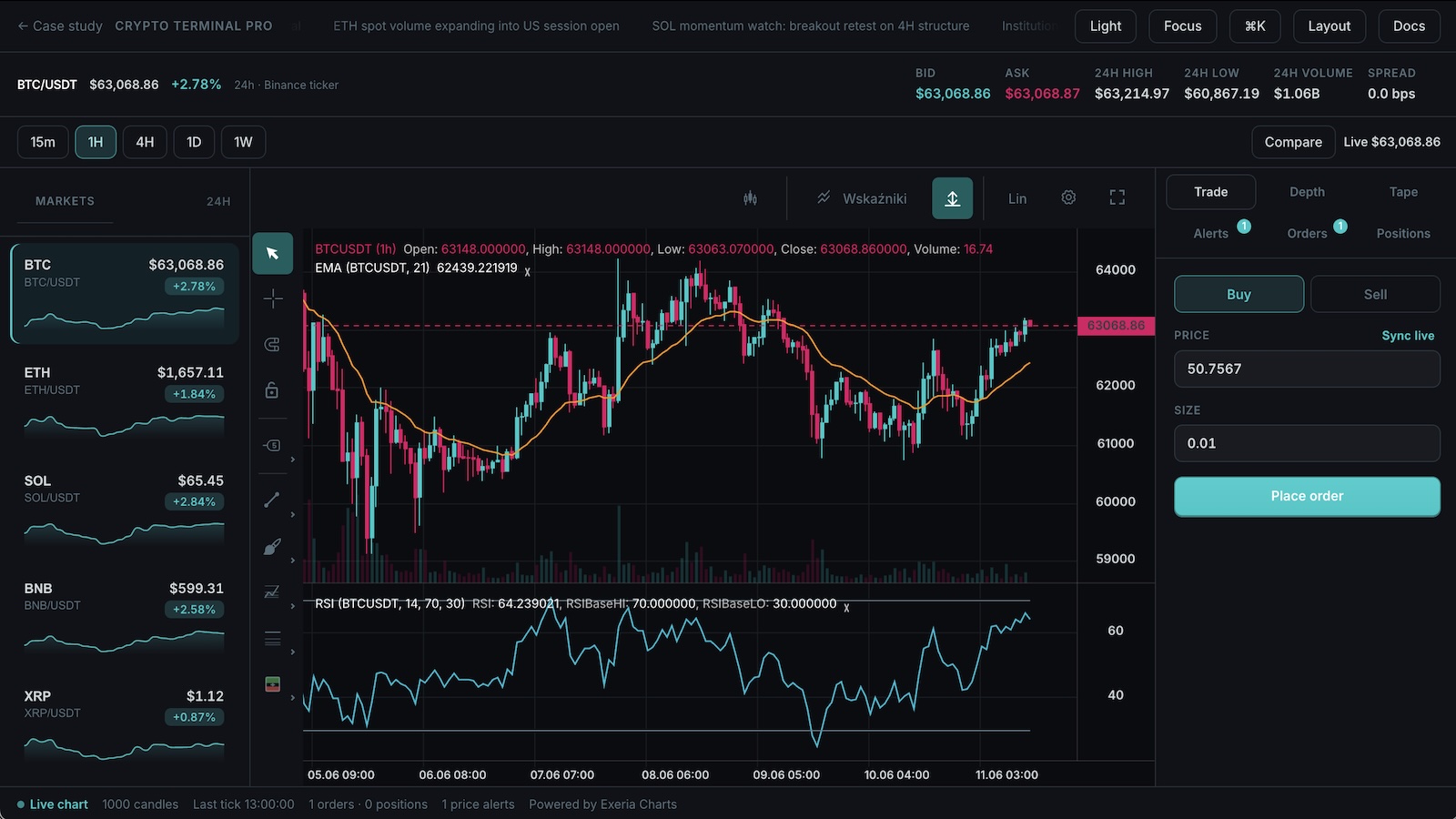
Task: Click the Place order button
Action: [x=1307, y=497]
